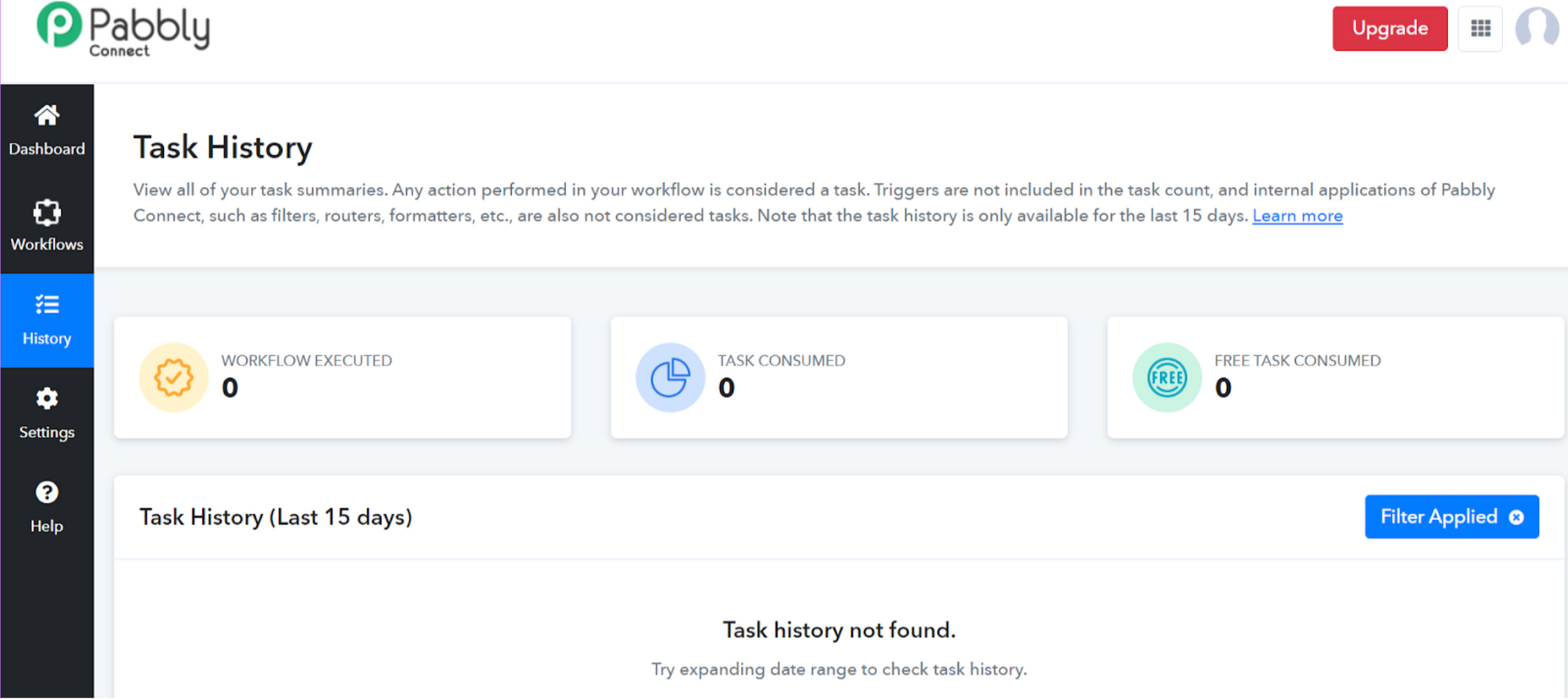Select the Task Consumed count value

pyautogui.click(x=727, y=388)
